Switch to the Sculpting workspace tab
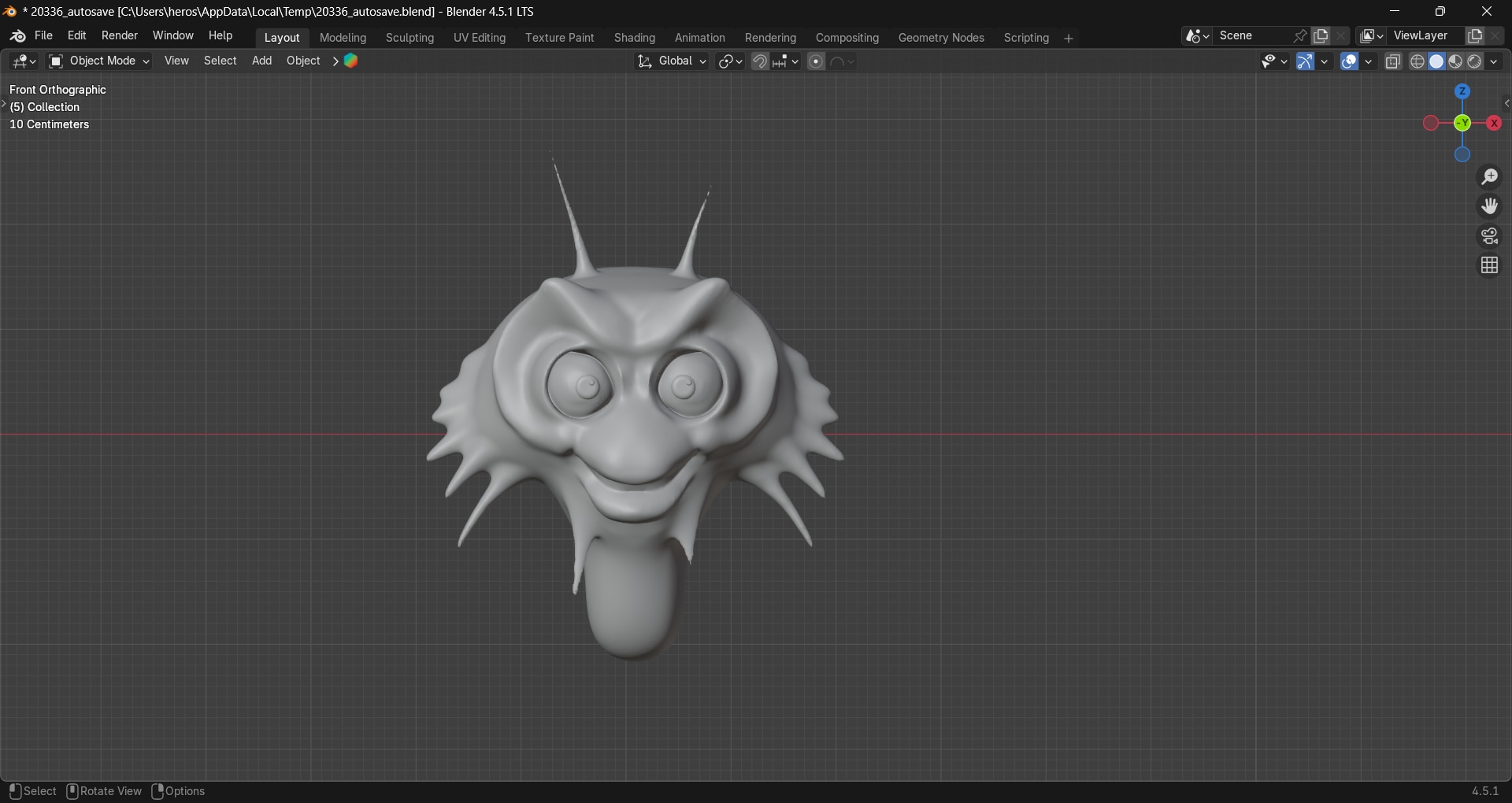 click(x=409, y=38)
